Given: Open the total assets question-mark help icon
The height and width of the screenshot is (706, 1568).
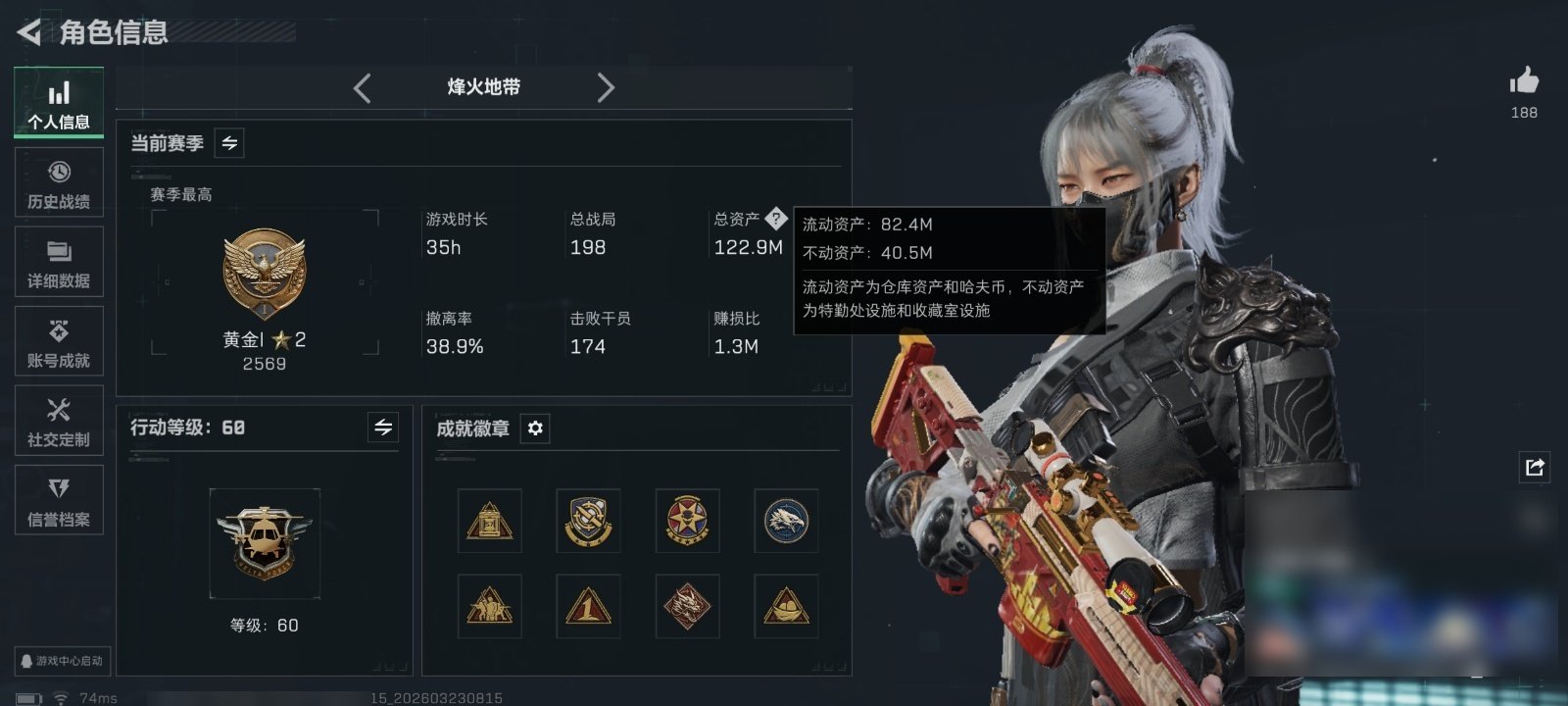Looking at the screenshot, I should (776, 218).
